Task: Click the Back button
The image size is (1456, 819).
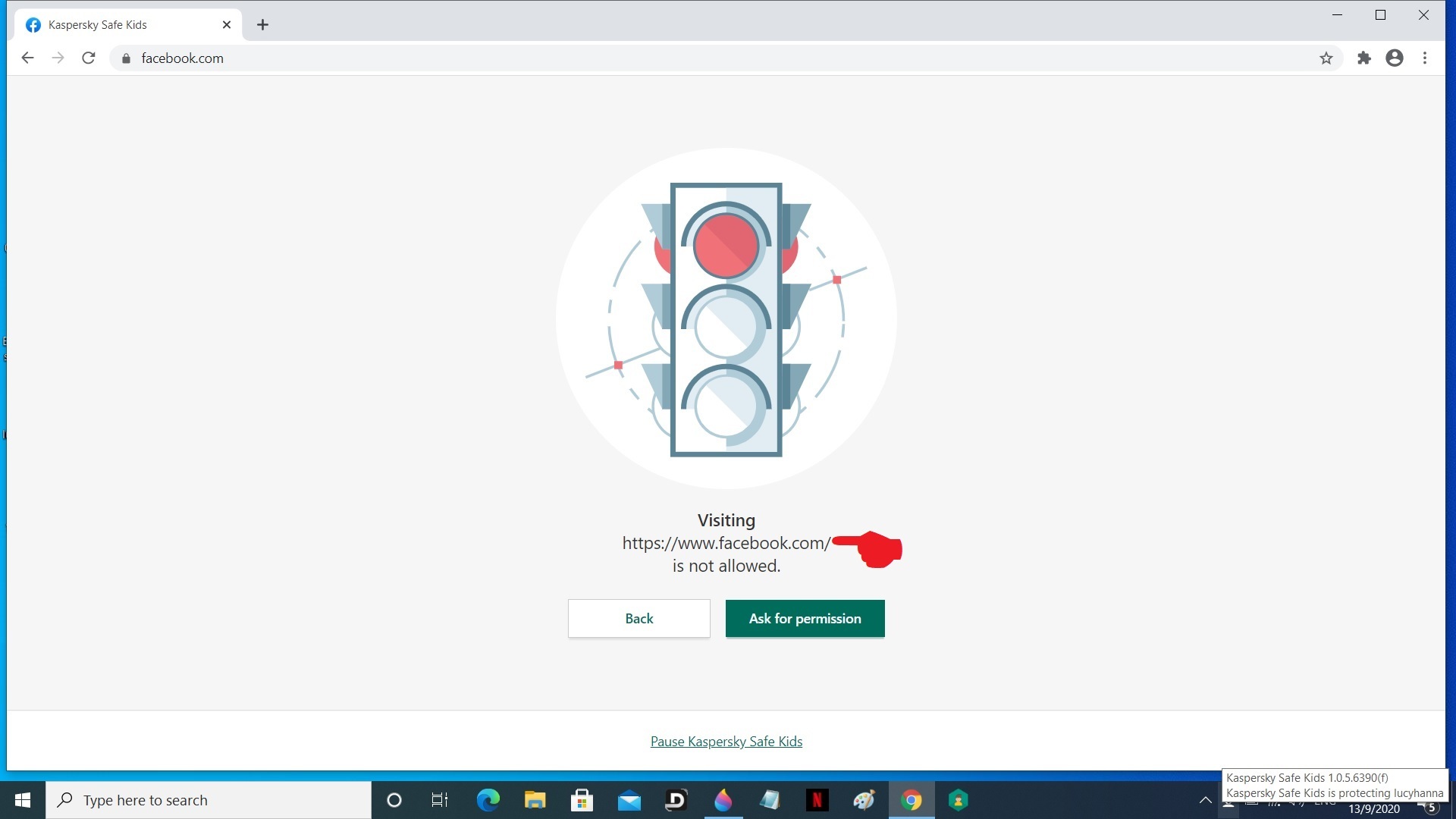Action: pos(639,618)
